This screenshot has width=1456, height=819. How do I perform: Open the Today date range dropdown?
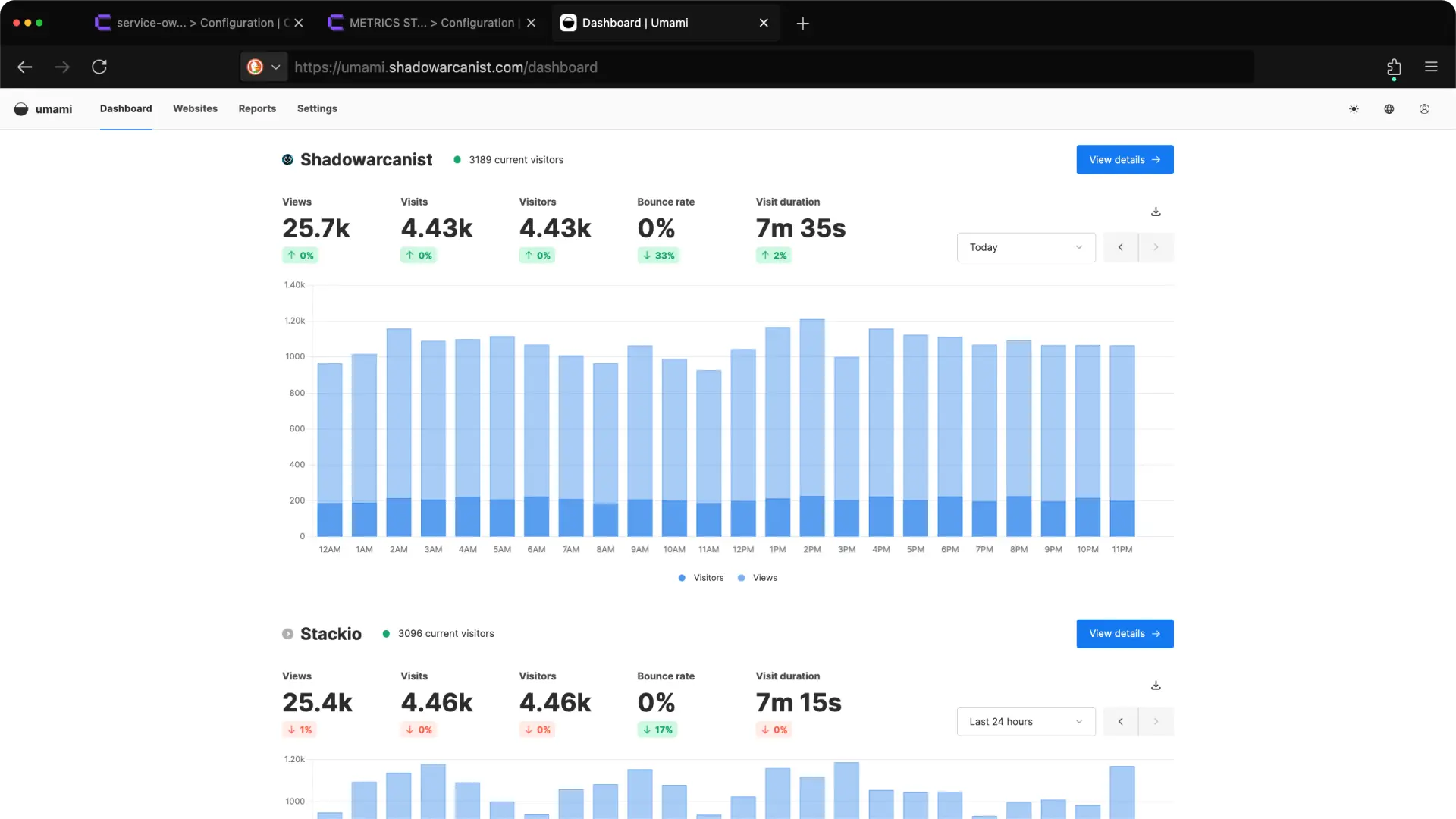point(1026,246)
